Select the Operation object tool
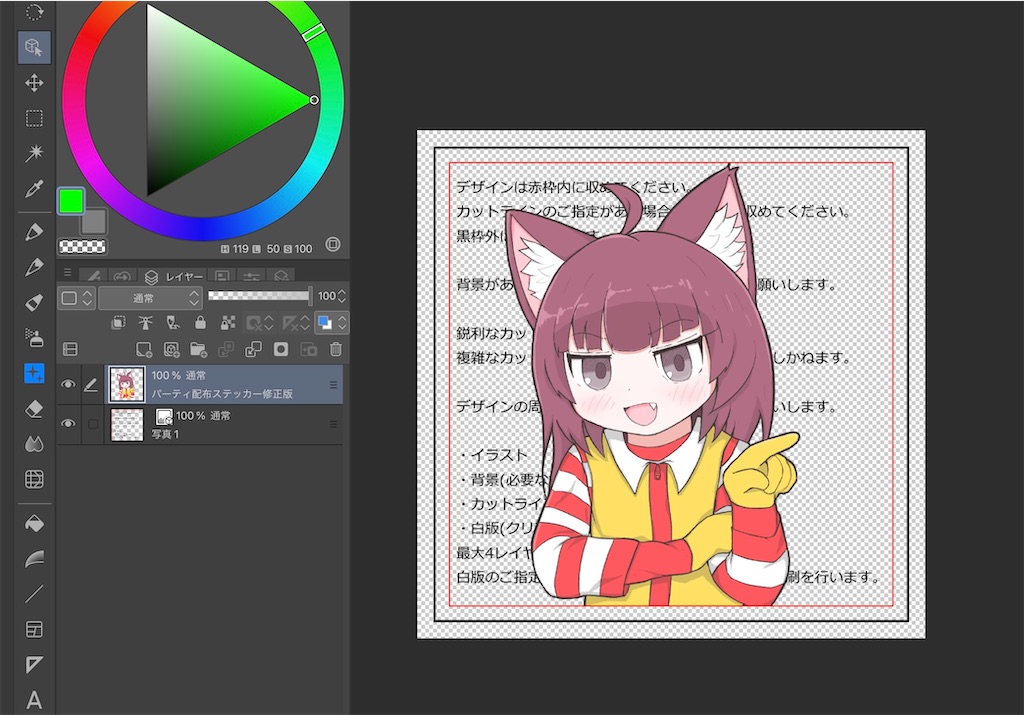This screenshot has height=715, width=1024. 34,47
